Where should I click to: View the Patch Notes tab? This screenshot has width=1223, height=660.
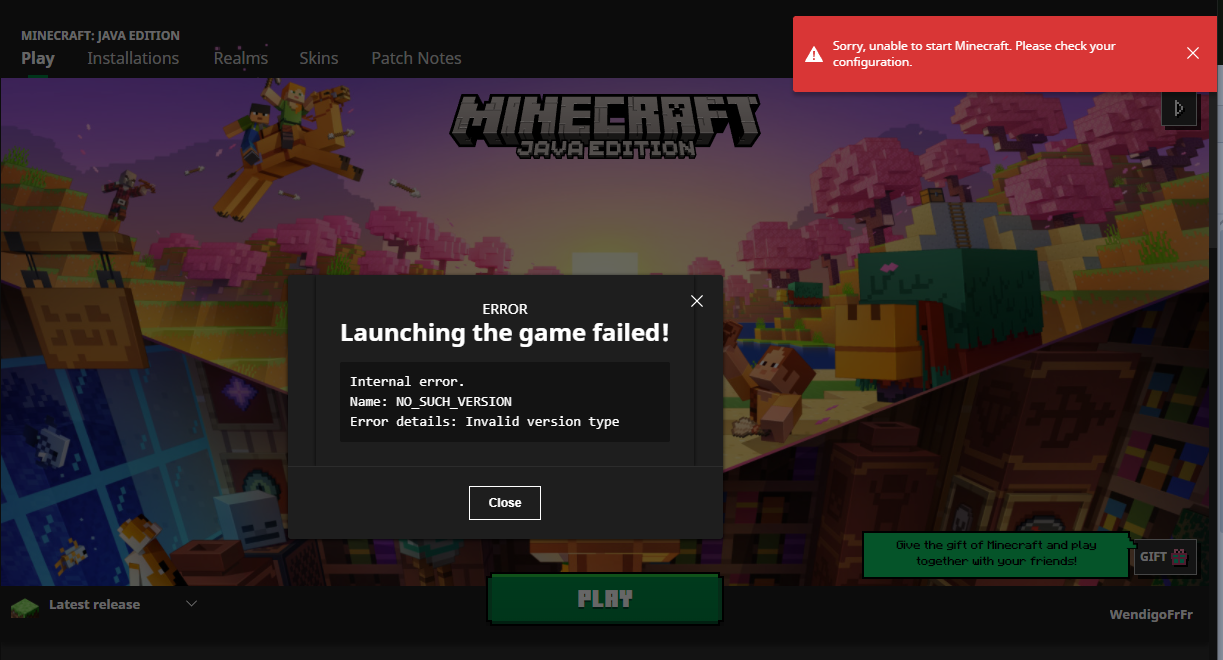click(416, 58)
